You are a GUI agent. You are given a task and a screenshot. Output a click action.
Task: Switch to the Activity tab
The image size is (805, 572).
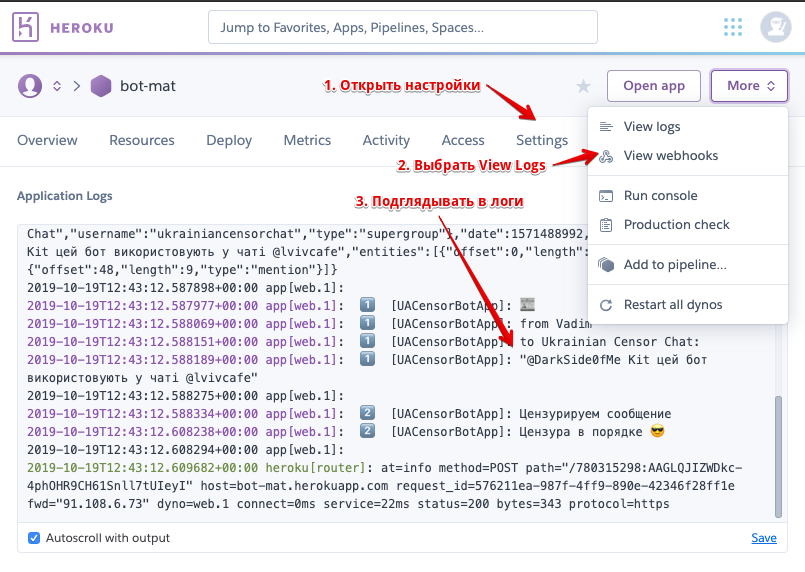click(x=386, y=140)
